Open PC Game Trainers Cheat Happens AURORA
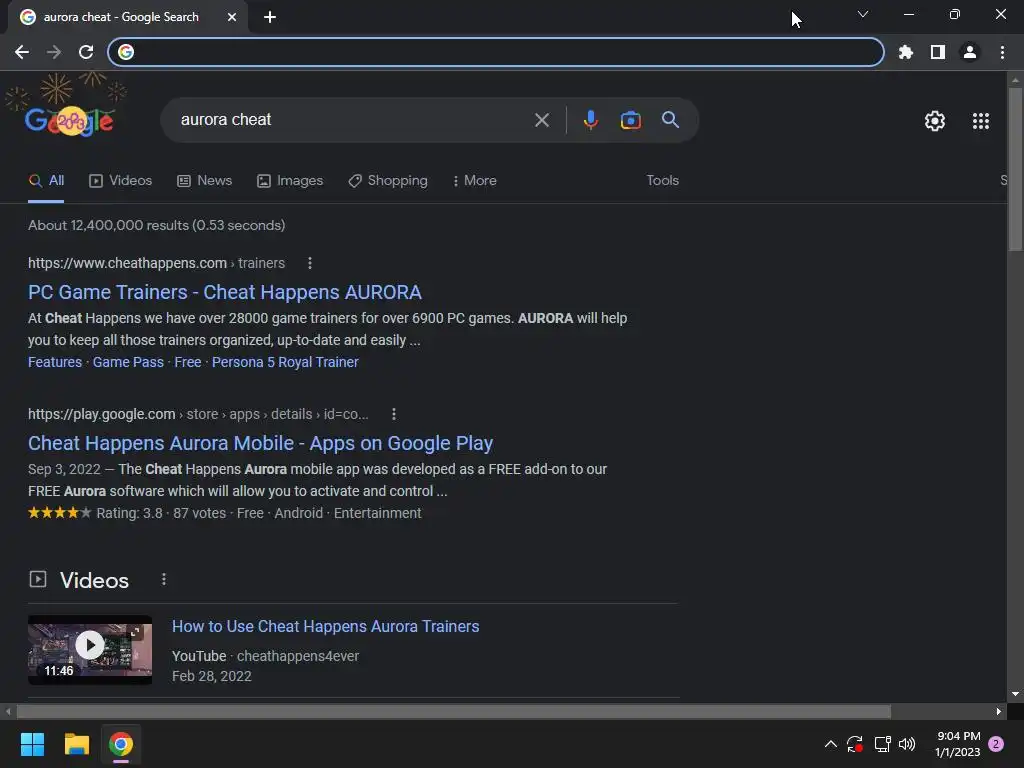 click(225, 293)
